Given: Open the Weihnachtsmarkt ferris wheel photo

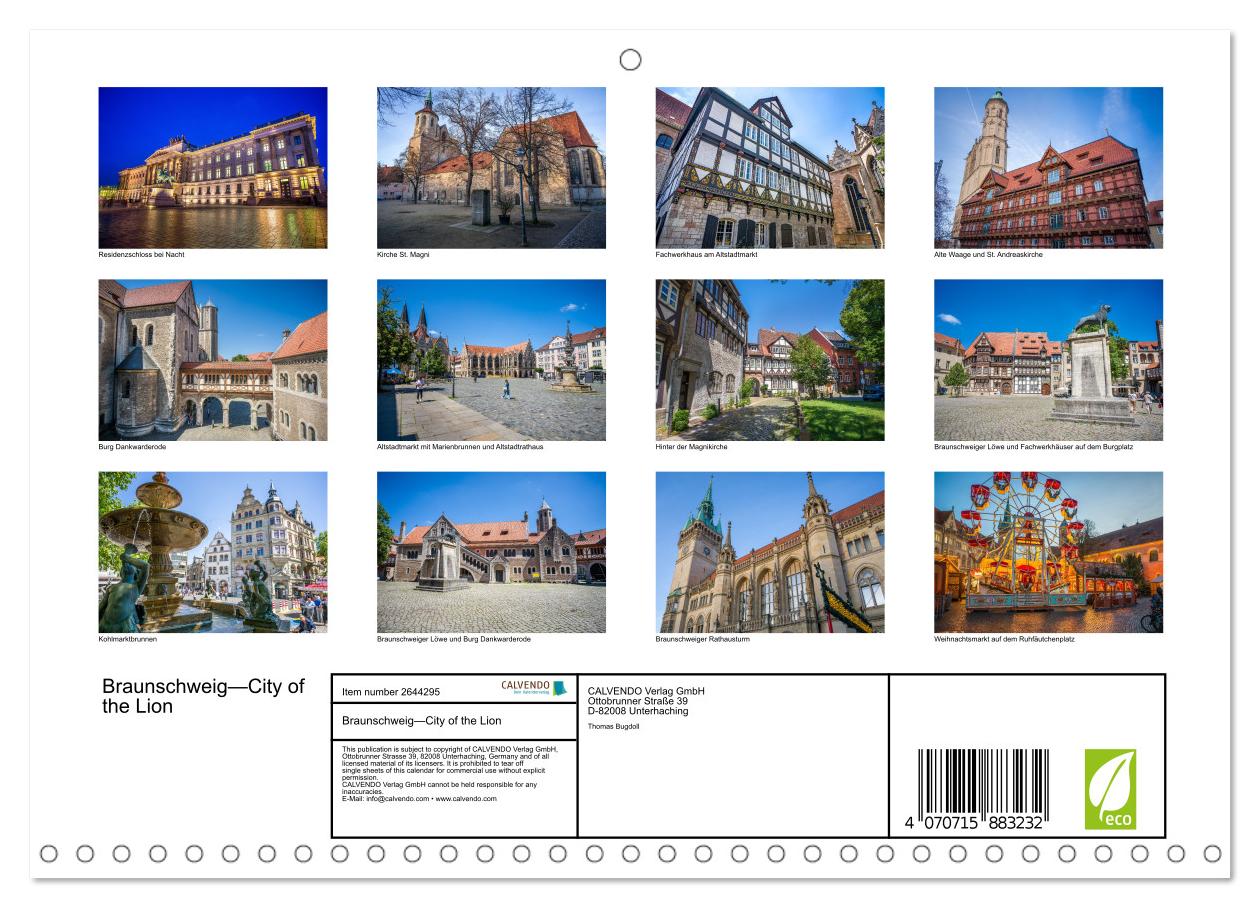Looking at the screenshot, I should click(1048, 552).
